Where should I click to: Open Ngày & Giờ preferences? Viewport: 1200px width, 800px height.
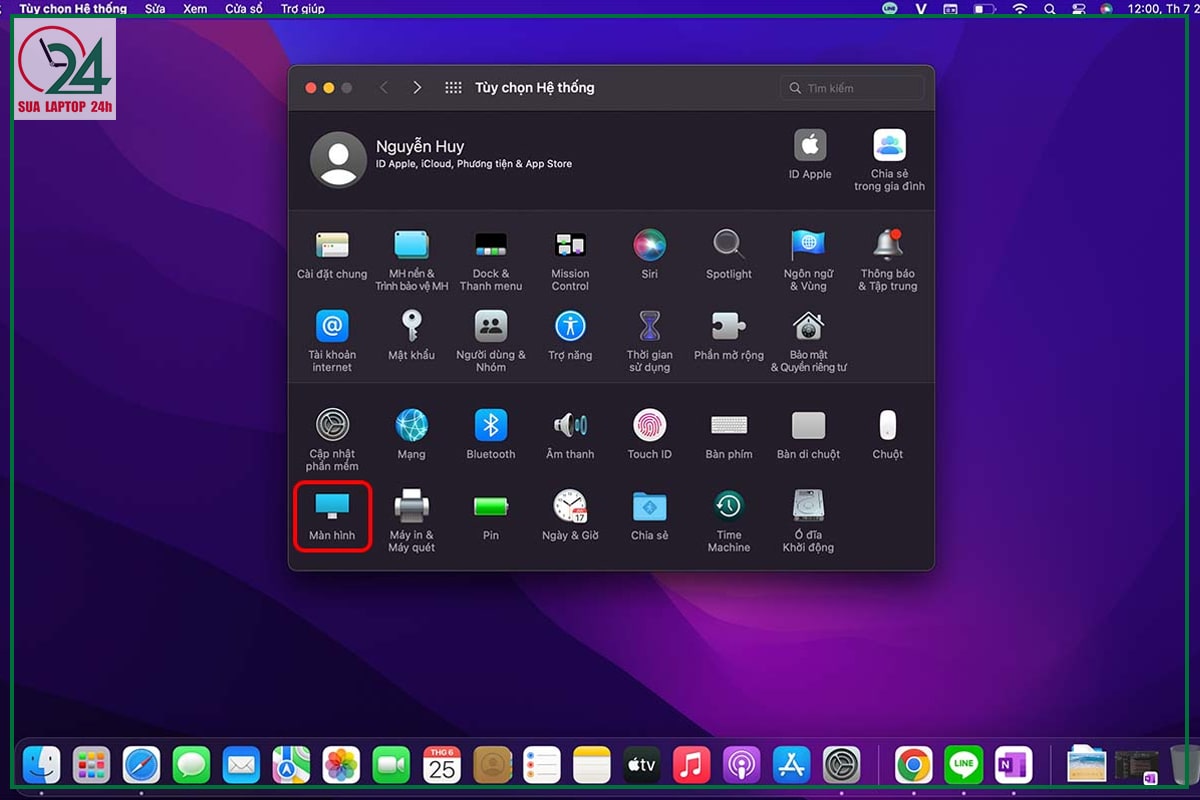click(570, 515)
